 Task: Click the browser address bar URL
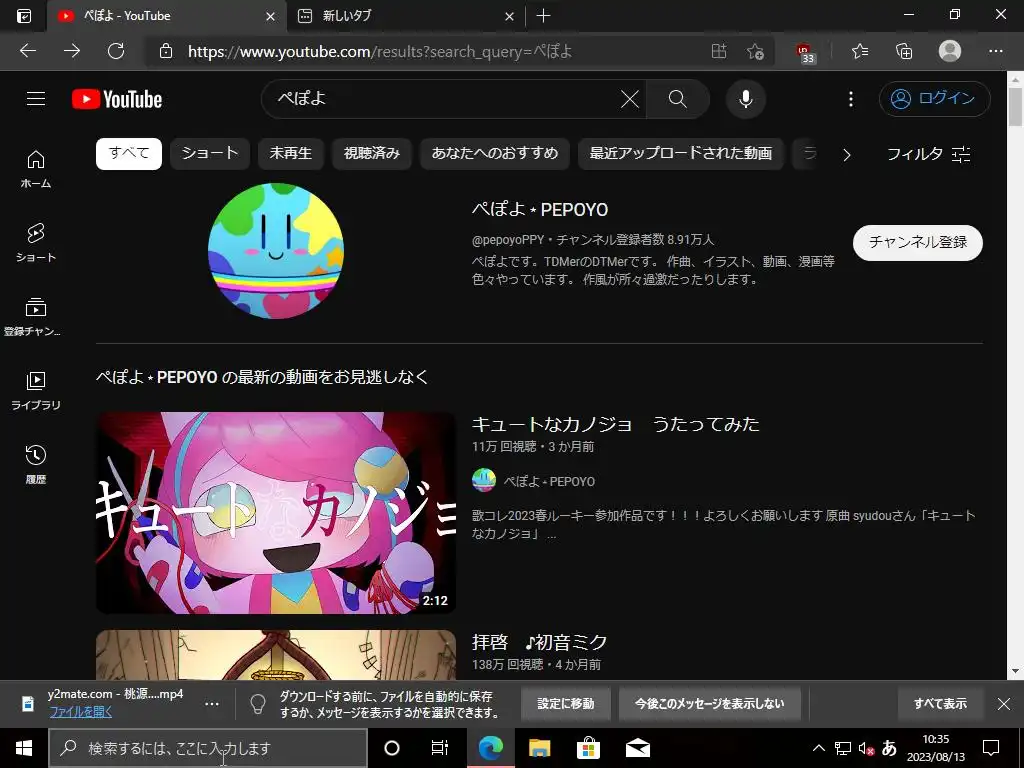tap(380, 52)
